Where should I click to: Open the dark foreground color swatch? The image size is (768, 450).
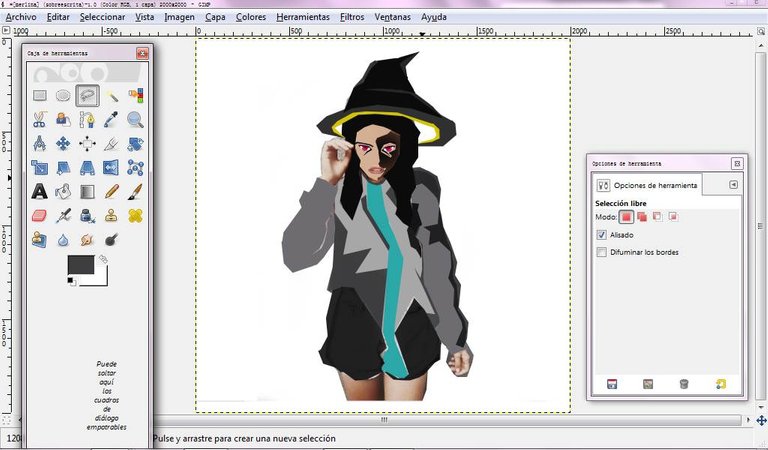click(81, 264)
